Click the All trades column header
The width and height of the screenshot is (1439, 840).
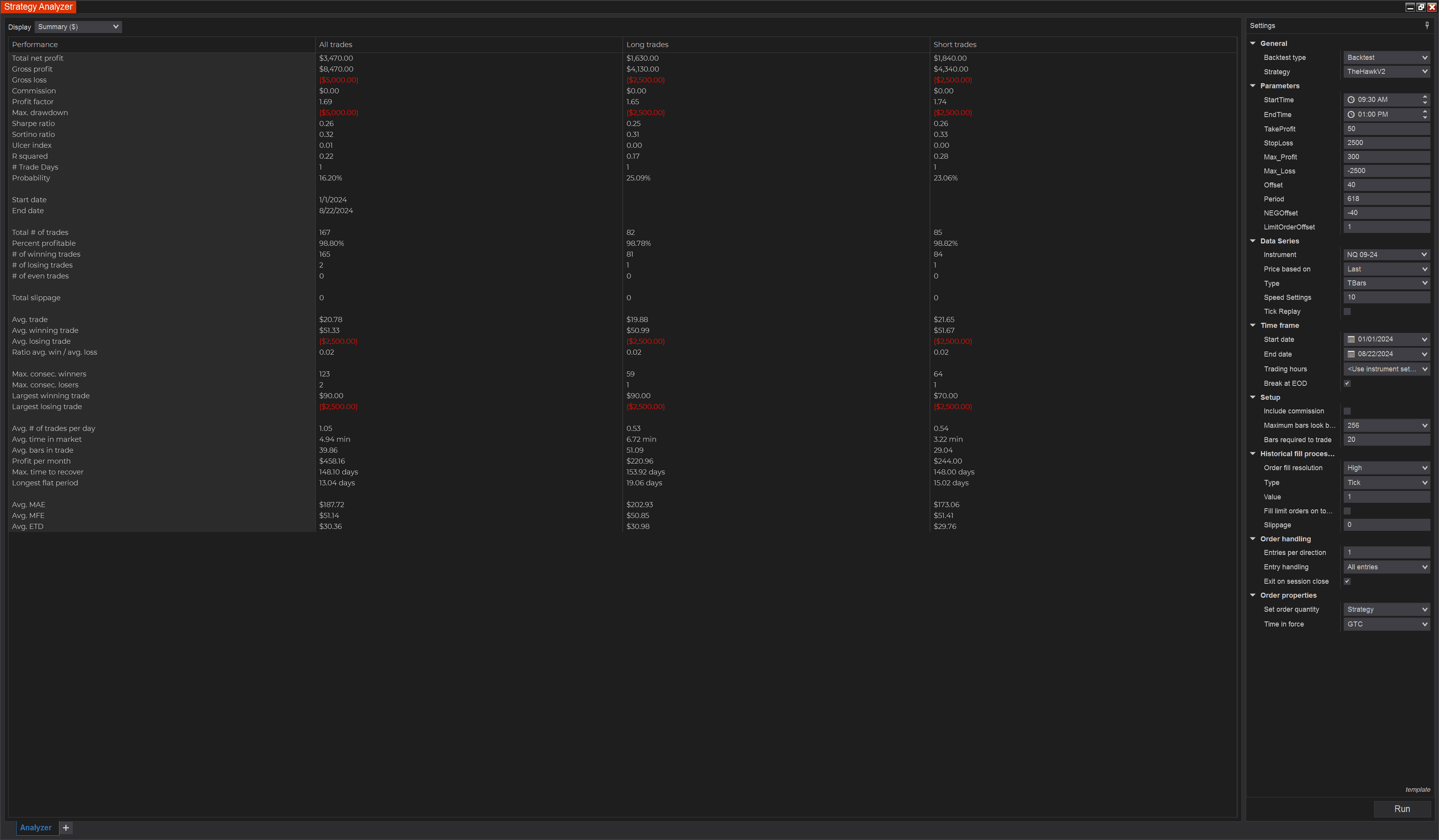coord(469,45)
